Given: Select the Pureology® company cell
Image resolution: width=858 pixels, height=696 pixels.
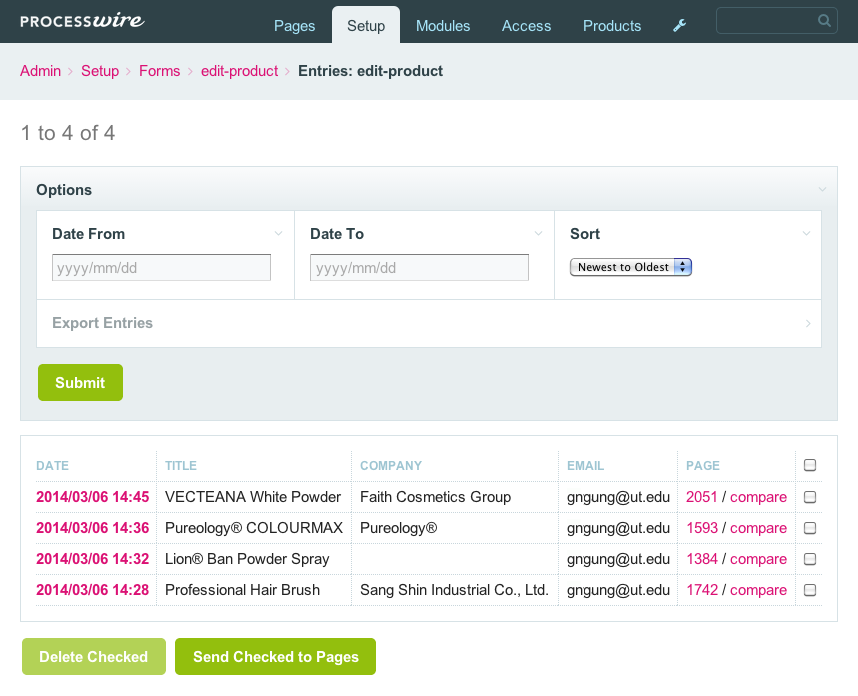Looking at the screenshot, I should [x=398, y=528].
